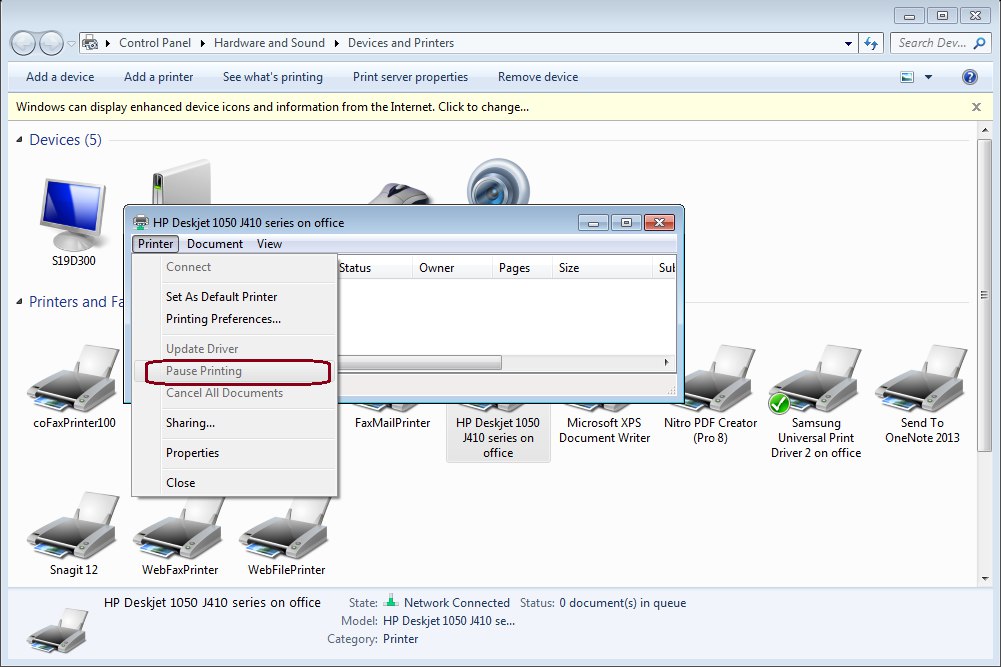Click the Devices and Printers address bar icon
This screenshot has height=667, width=1001.
tap(91, 43)
